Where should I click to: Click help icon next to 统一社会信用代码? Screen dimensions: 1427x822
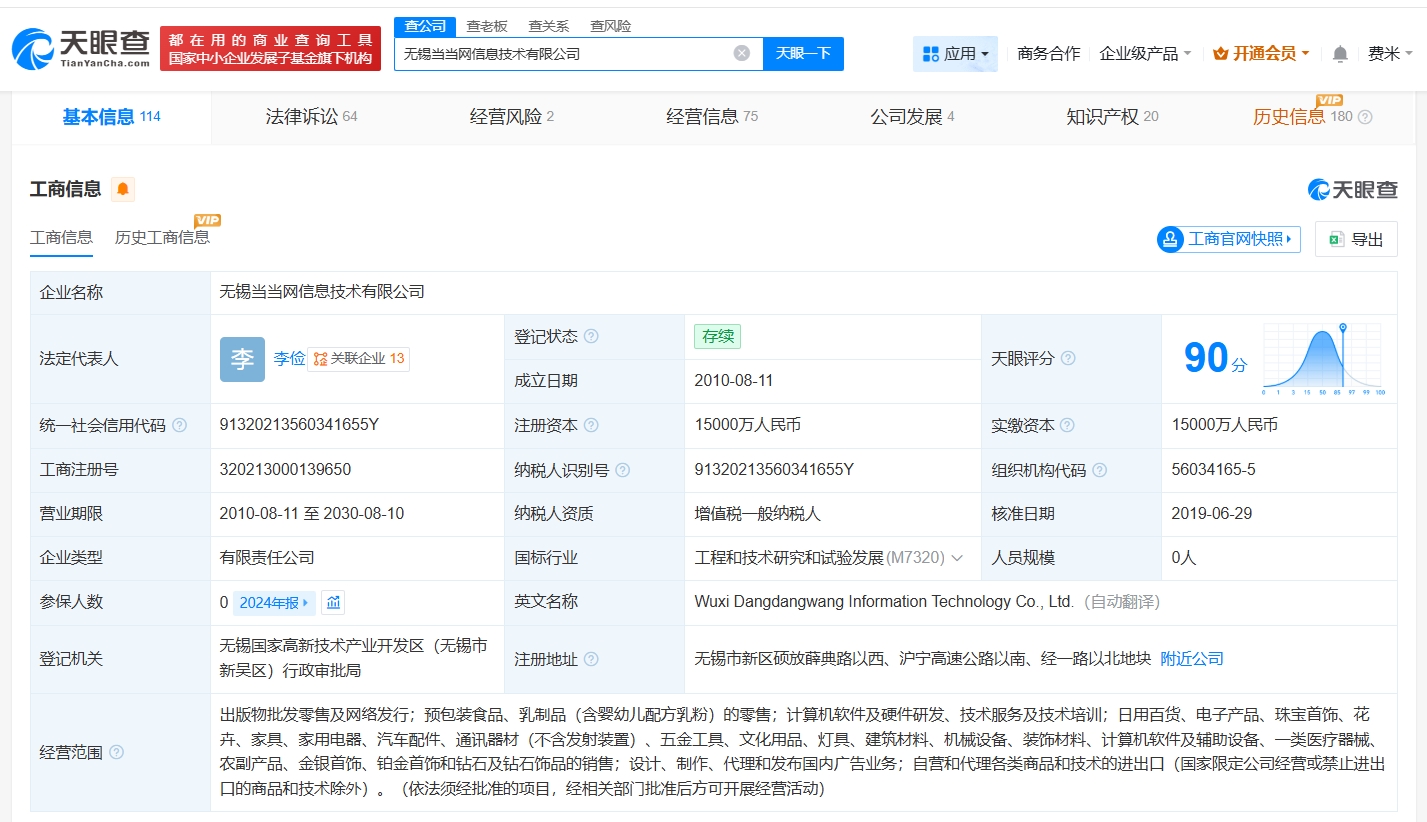tap(179, 425)
